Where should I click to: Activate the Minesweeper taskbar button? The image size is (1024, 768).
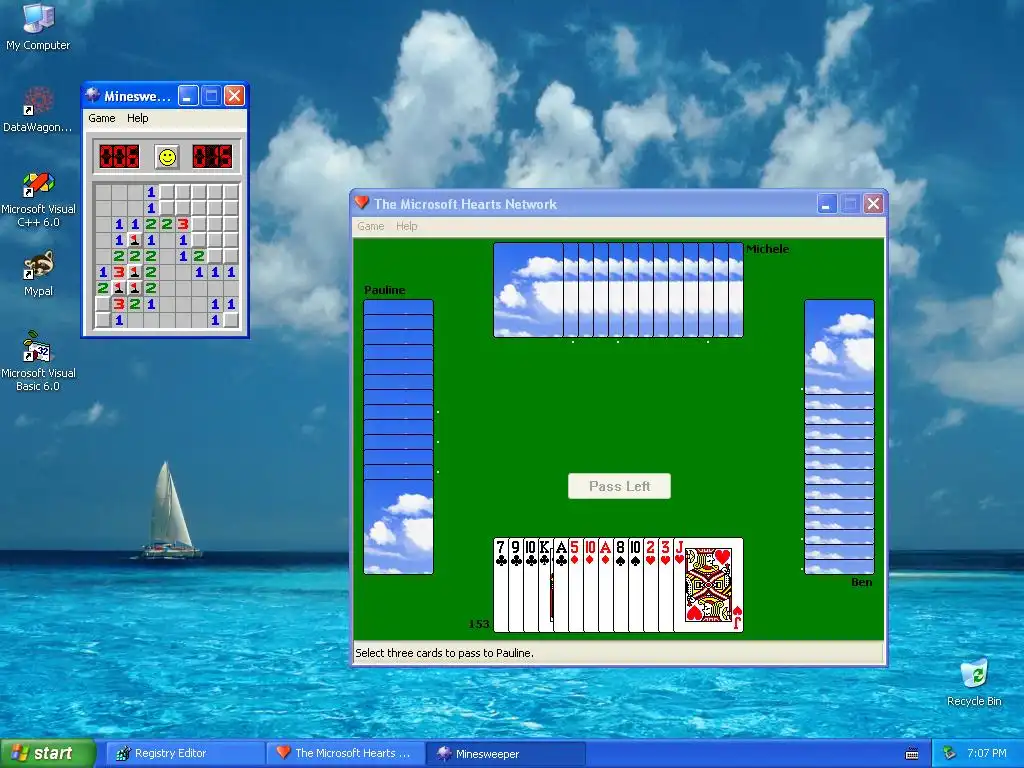(506, 754)
